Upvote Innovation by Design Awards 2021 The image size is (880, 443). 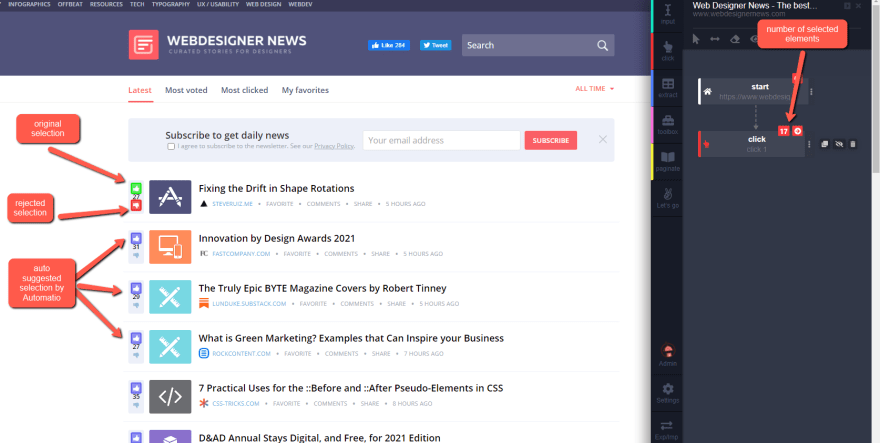click(x=136, y=238)
